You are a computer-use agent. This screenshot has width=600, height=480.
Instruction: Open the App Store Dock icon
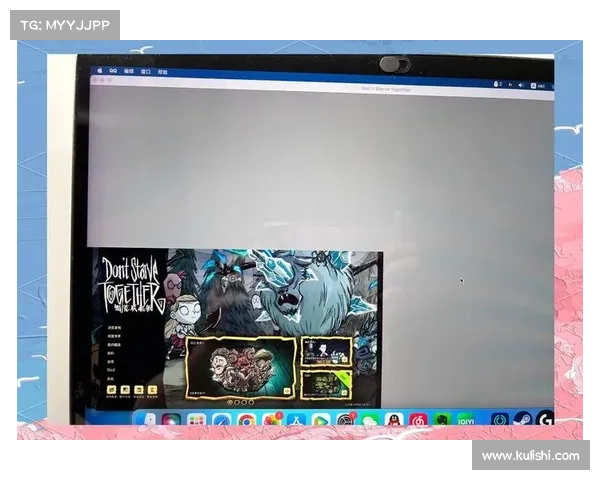pos(296,420)
